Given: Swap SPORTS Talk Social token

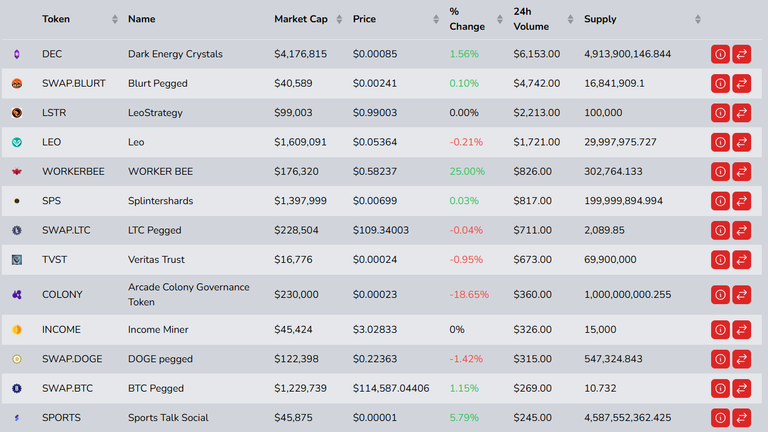Looking at the screenshot, I should (x=742, y=418).
